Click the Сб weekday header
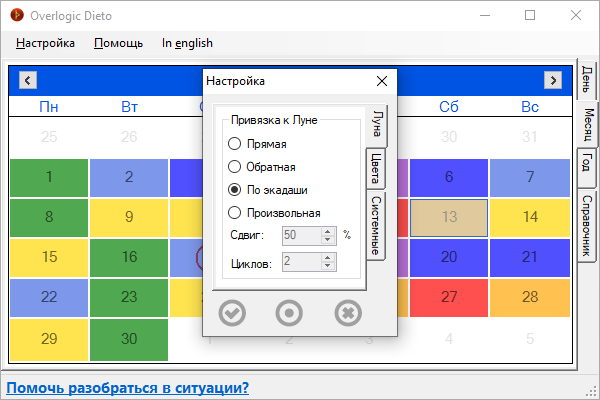The image size is (600, 400). (449, 107)
